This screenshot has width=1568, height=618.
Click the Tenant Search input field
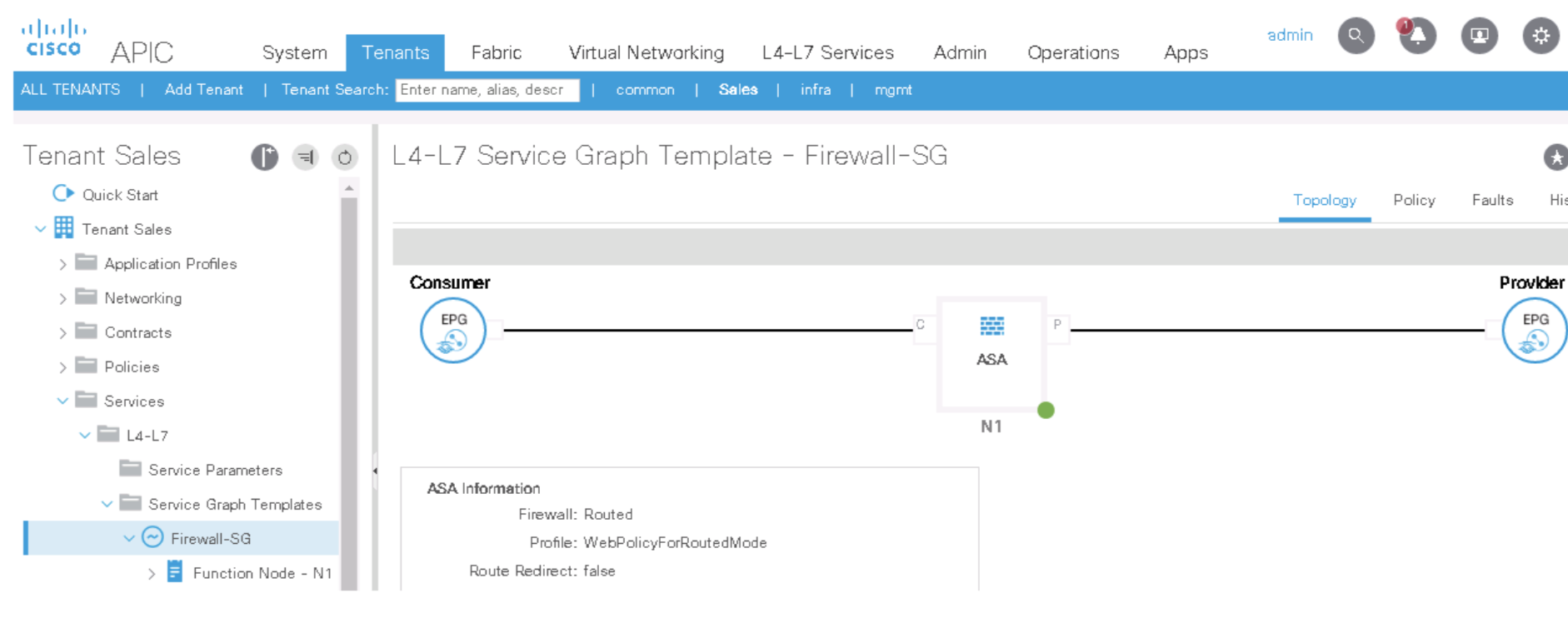[x=487, y=90]
